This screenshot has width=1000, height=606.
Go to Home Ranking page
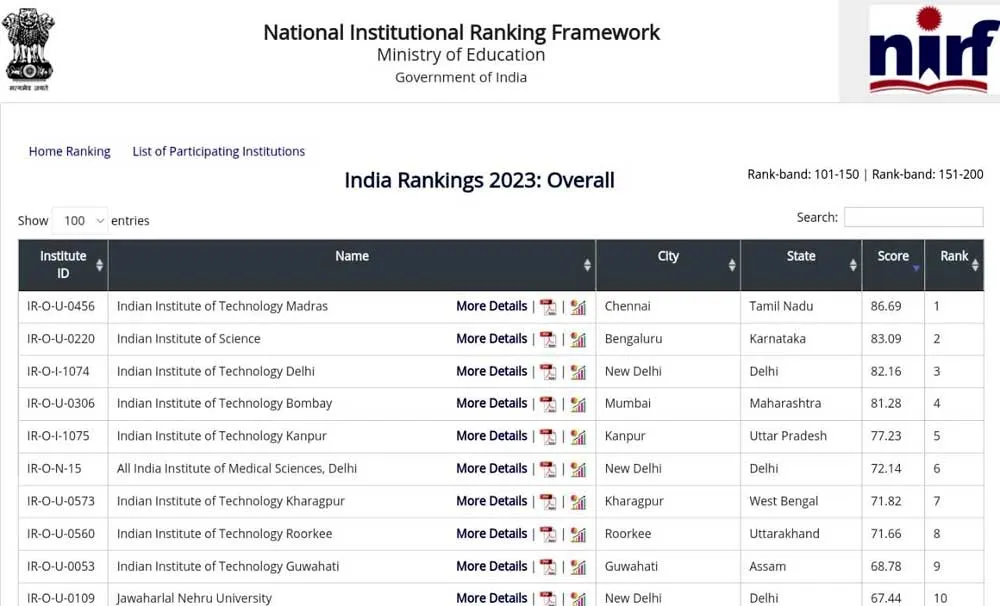(70, 151)
